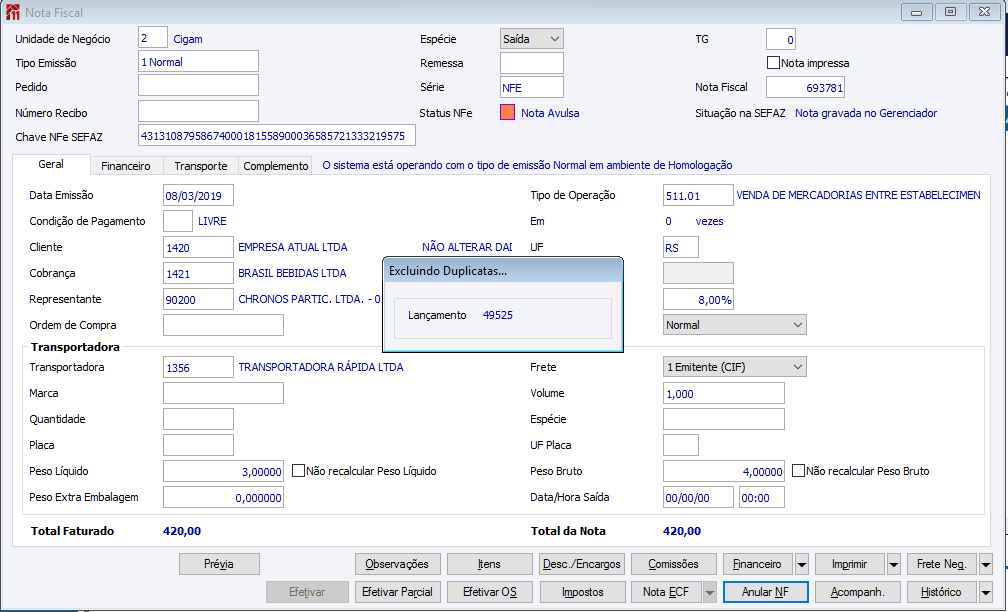The width and height of the screenshot is (1008, 612).
Task: Switch to the Transporte tab
Action: click(x=201, y=166)
